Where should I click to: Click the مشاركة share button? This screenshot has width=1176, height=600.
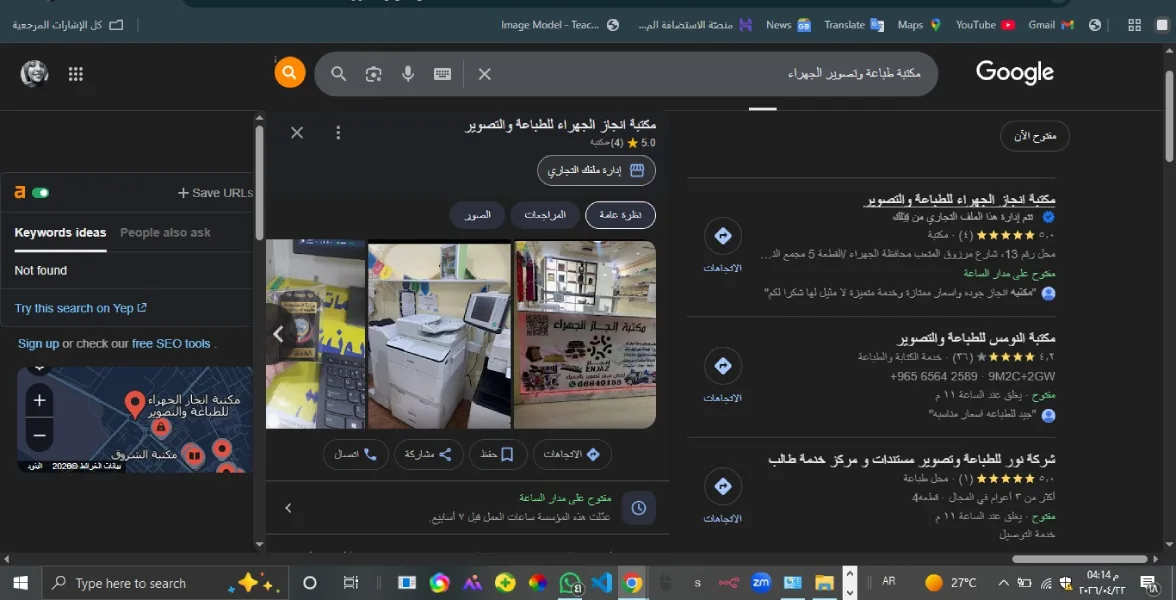(x=429, y=454)
